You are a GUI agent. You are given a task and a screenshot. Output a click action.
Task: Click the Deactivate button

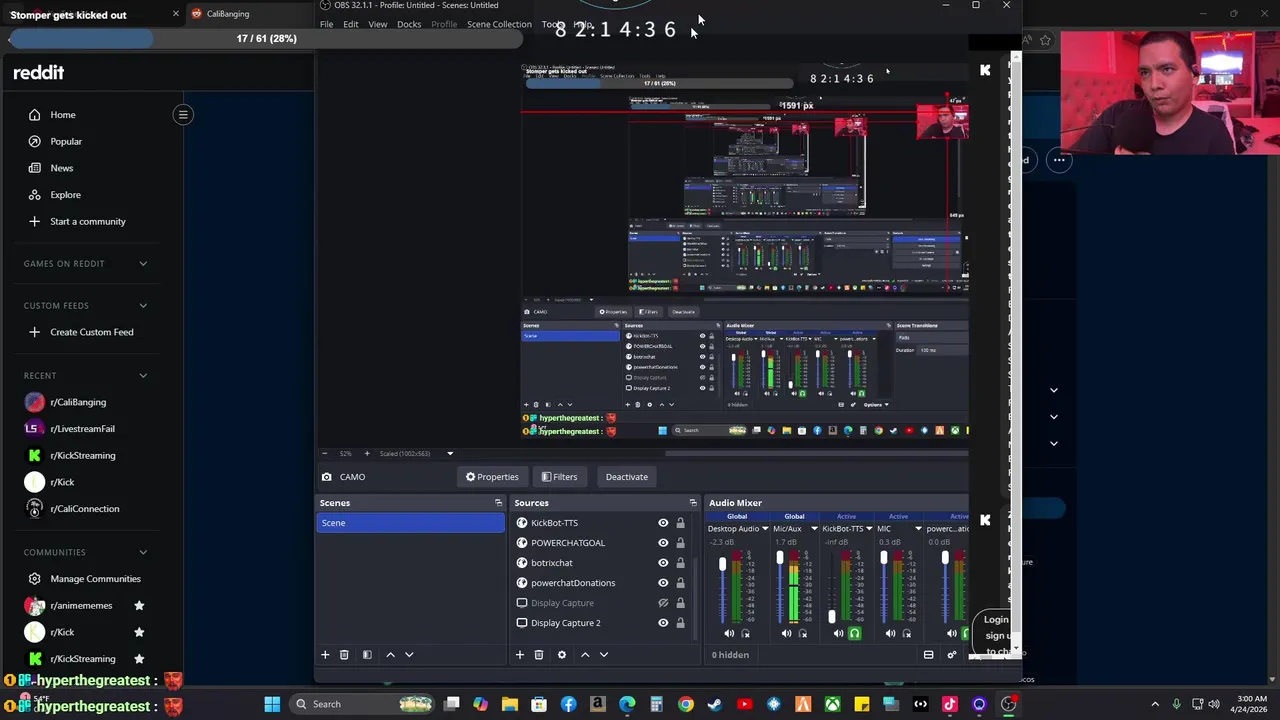(627, 477)
